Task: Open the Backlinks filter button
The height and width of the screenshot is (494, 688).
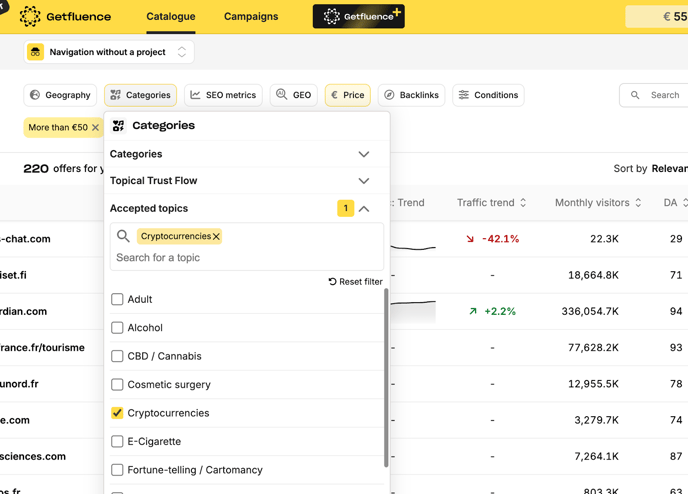Action: click(411, 95)
